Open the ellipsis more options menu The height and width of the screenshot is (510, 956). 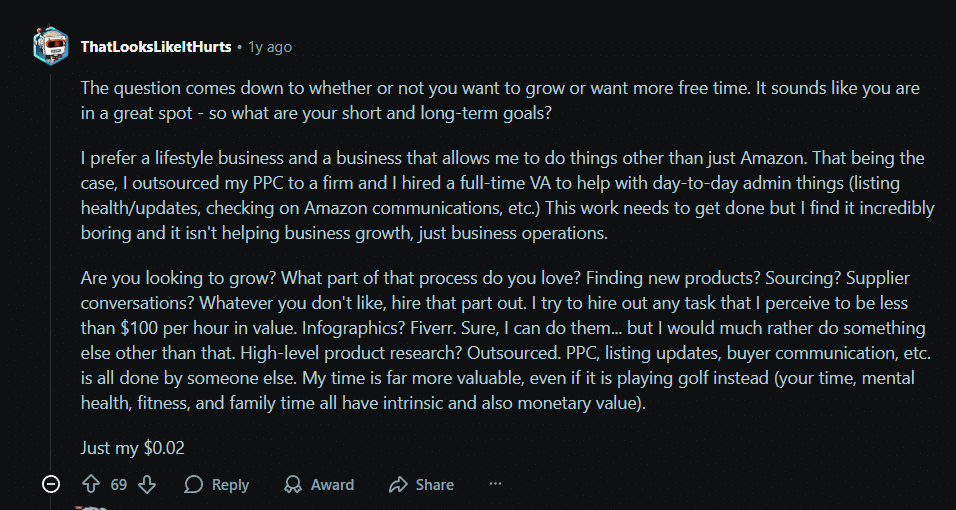tap(495, 484)
